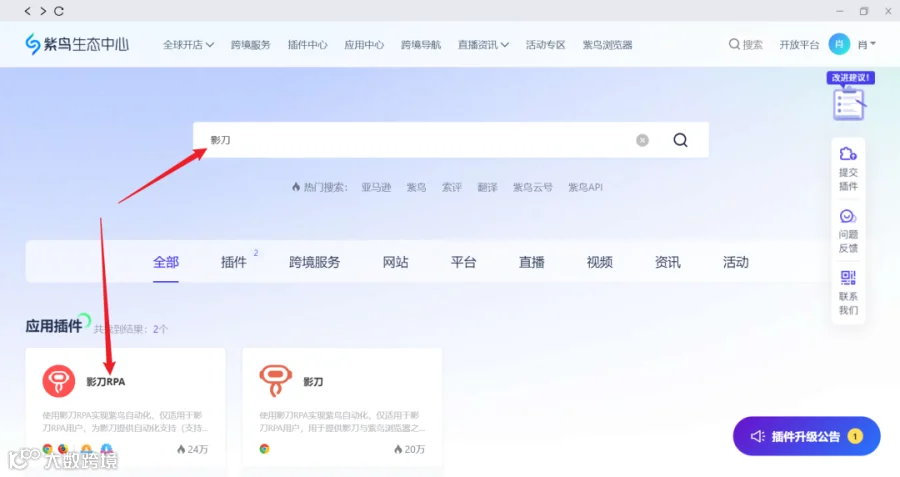Open the 影刀 plugin title
The image size is (900, 477).
[313, 382]
